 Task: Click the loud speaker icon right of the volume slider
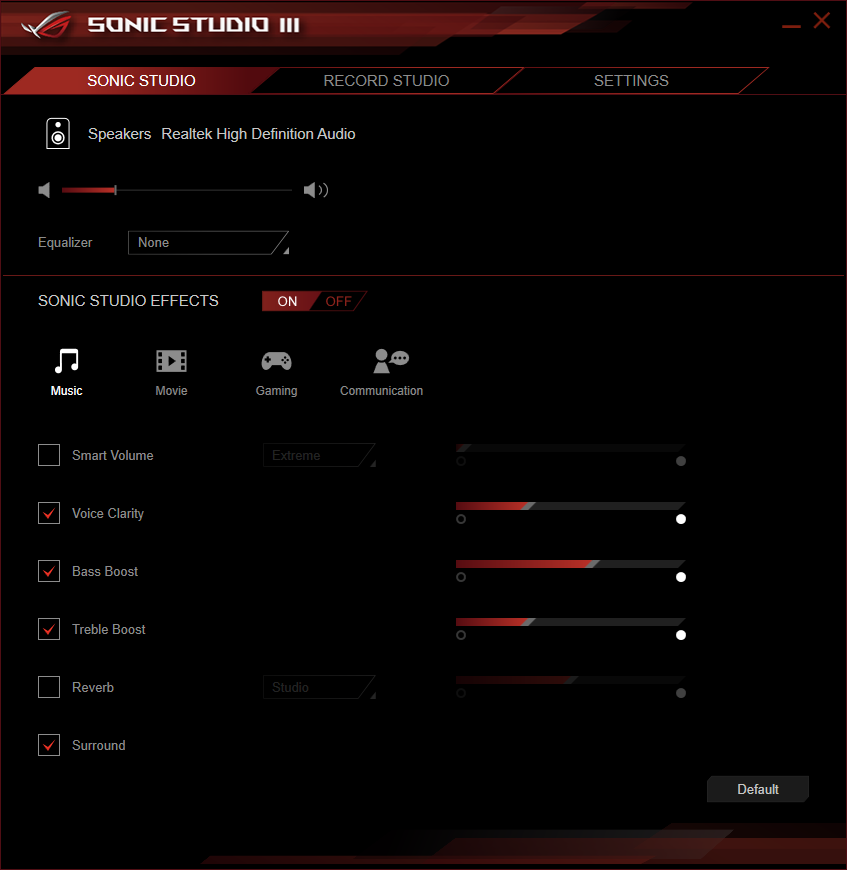(x=316, y=190)
